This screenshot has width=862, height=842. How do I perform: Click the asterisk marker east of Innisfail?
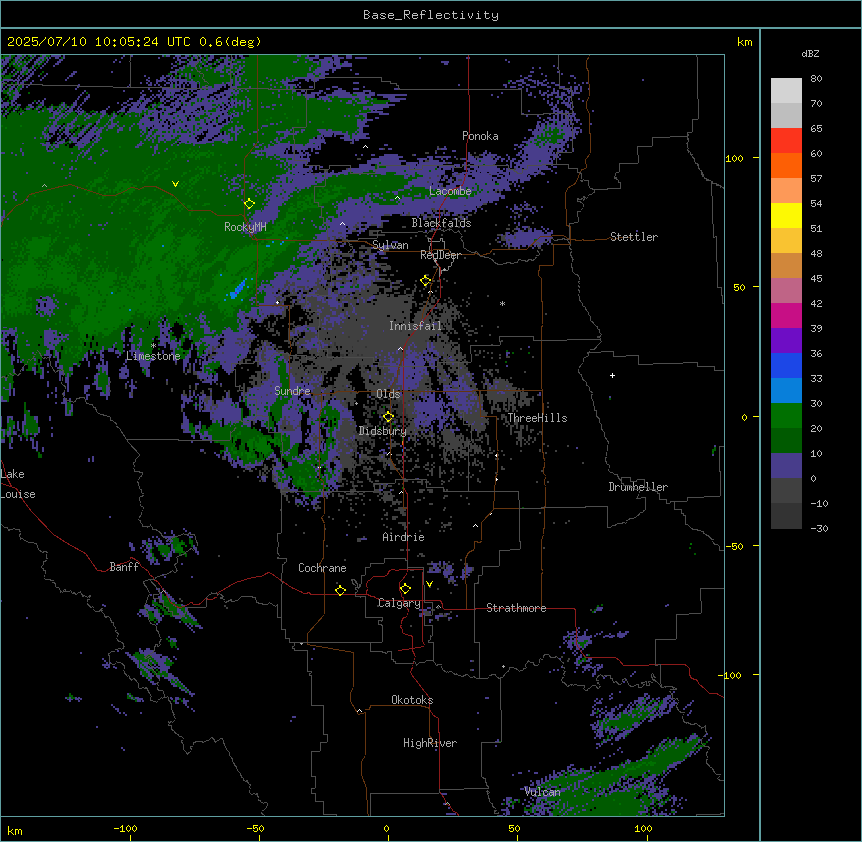coord(502,303)
